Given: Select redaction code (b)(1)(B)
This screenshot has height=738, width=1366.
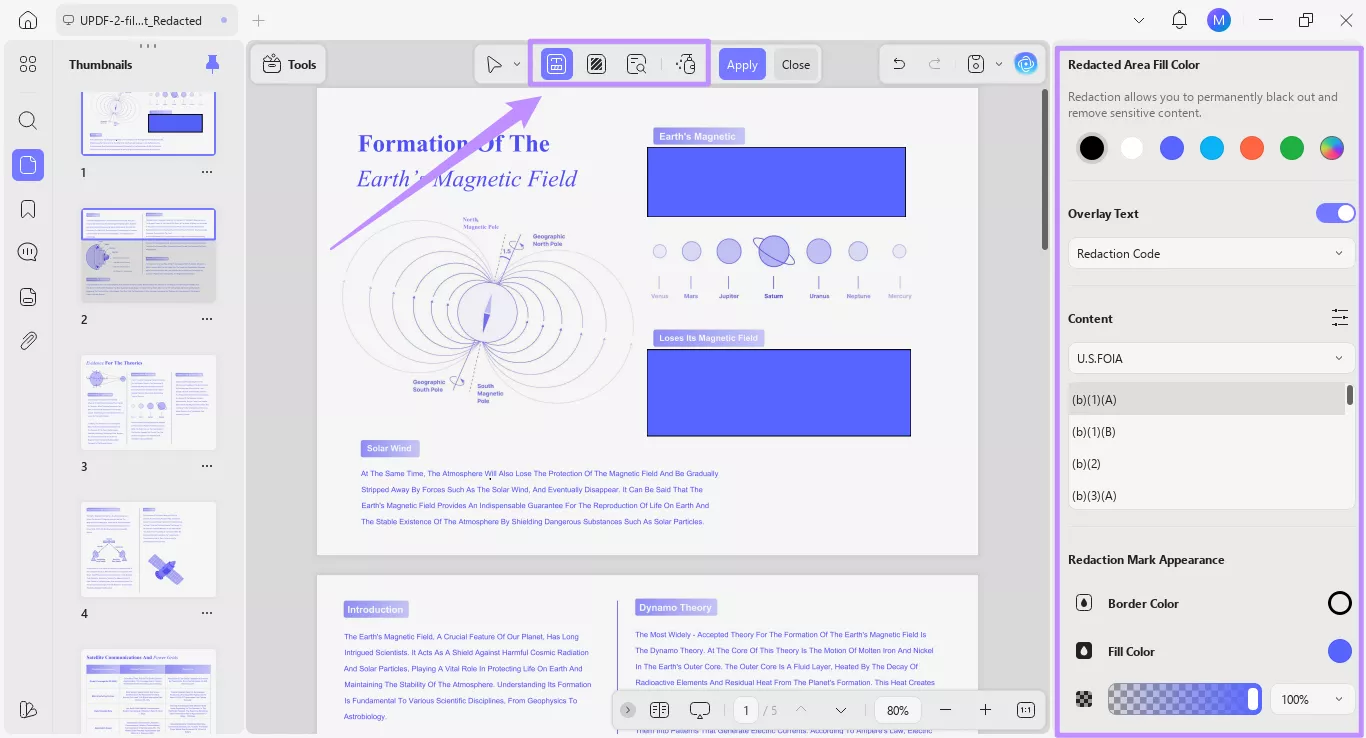Looking at the screenshot, I should [x=1206, y=431].
